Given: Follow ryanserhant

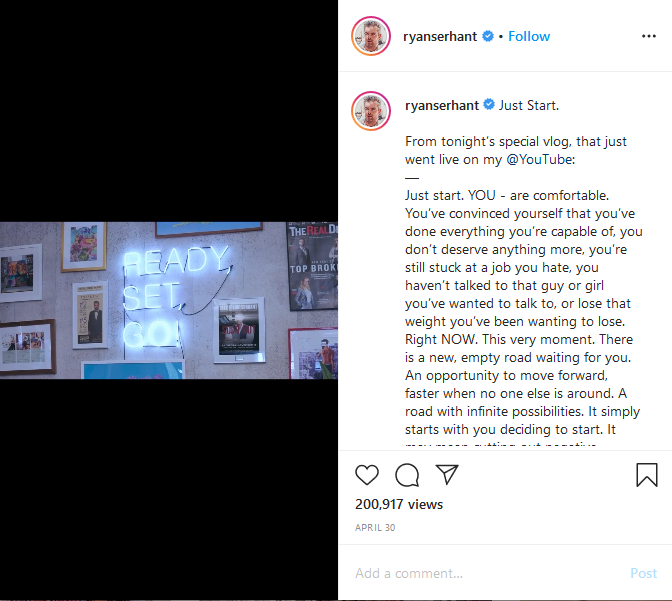Looking at the screenshot, I should click(529, 36).
